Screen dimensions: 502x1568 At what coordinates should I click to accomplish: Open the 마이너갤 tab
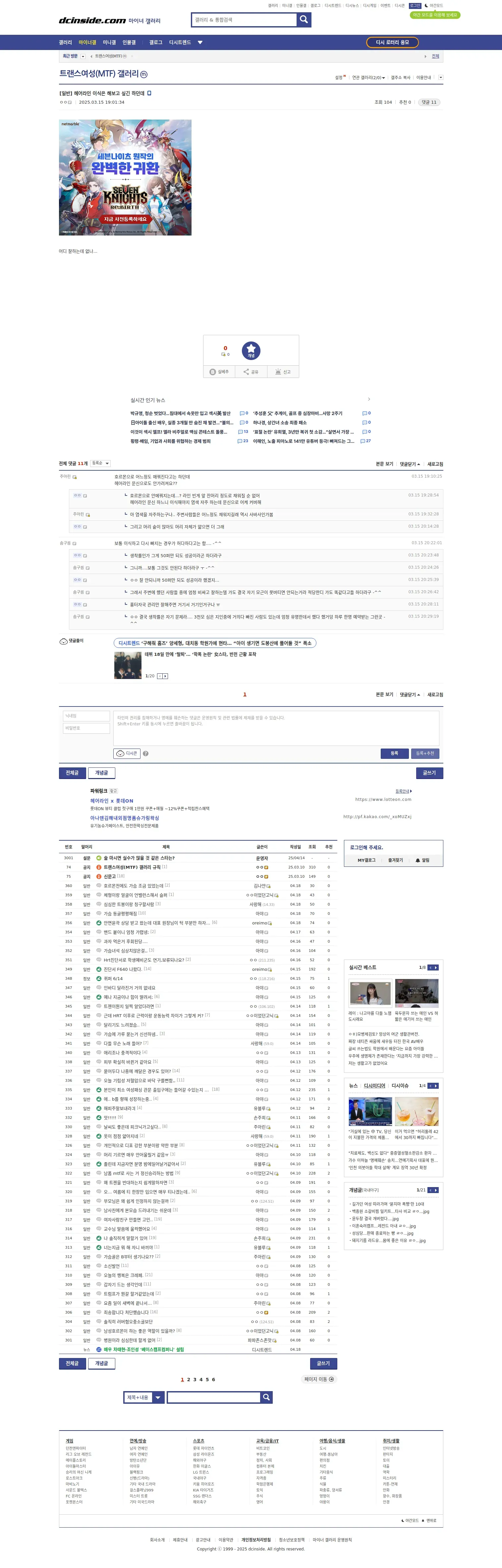pyautogui.click(x=87, y=43)
